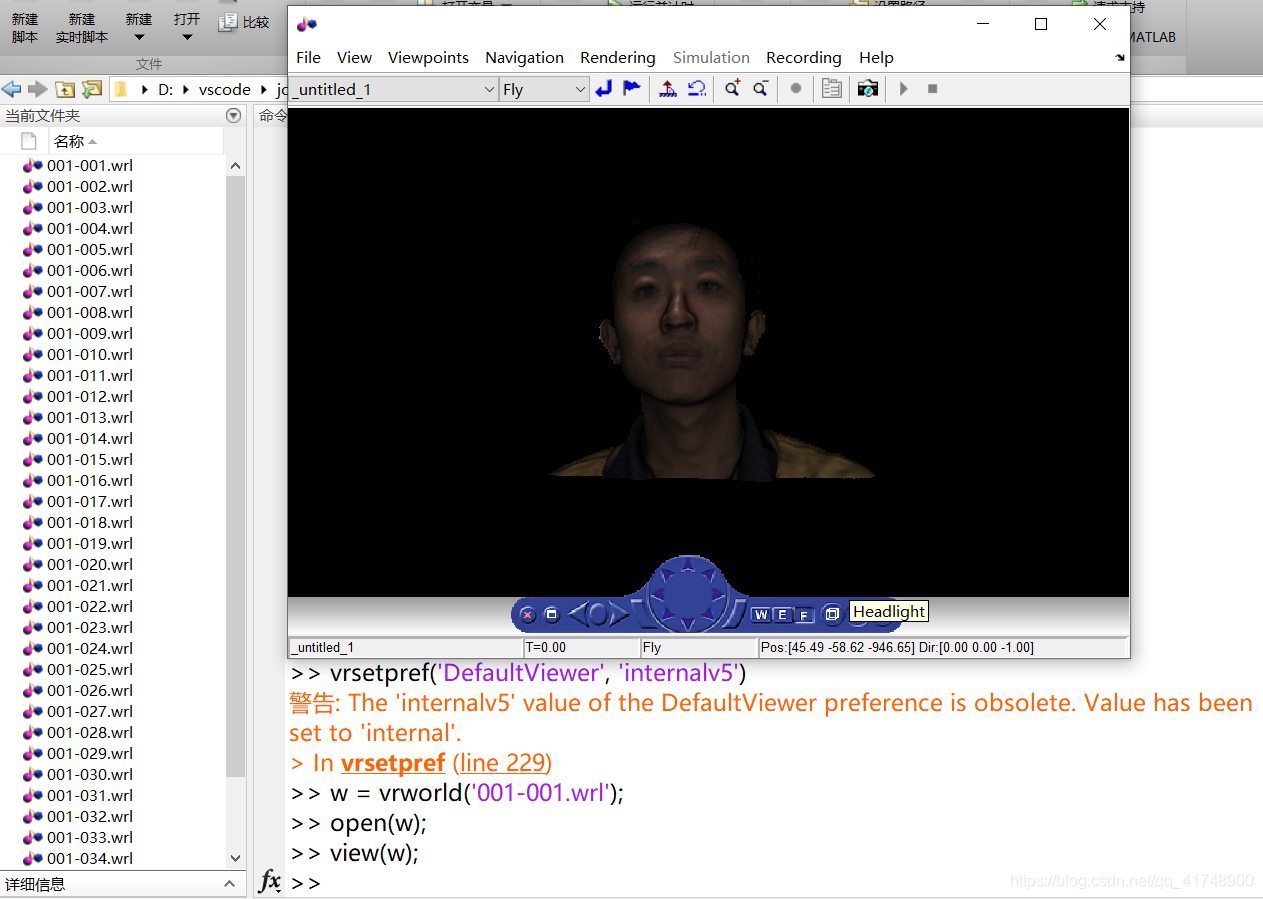Click the fx function browser icon

[270, 882]
